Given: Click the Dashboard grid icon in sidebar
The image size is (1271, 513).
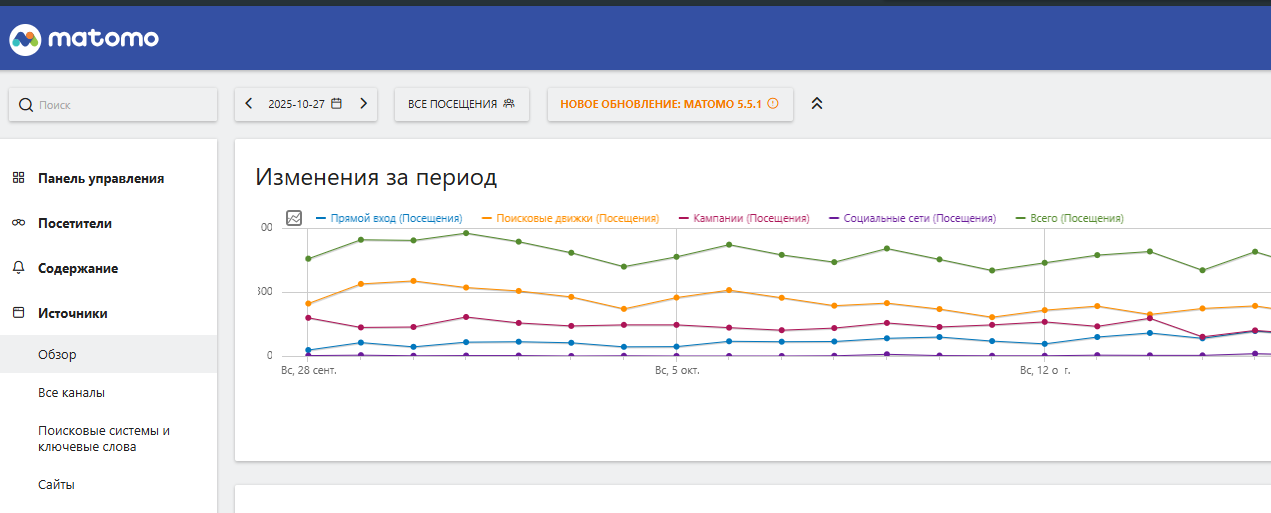Looking at the screenshot, I should (18, 178).
